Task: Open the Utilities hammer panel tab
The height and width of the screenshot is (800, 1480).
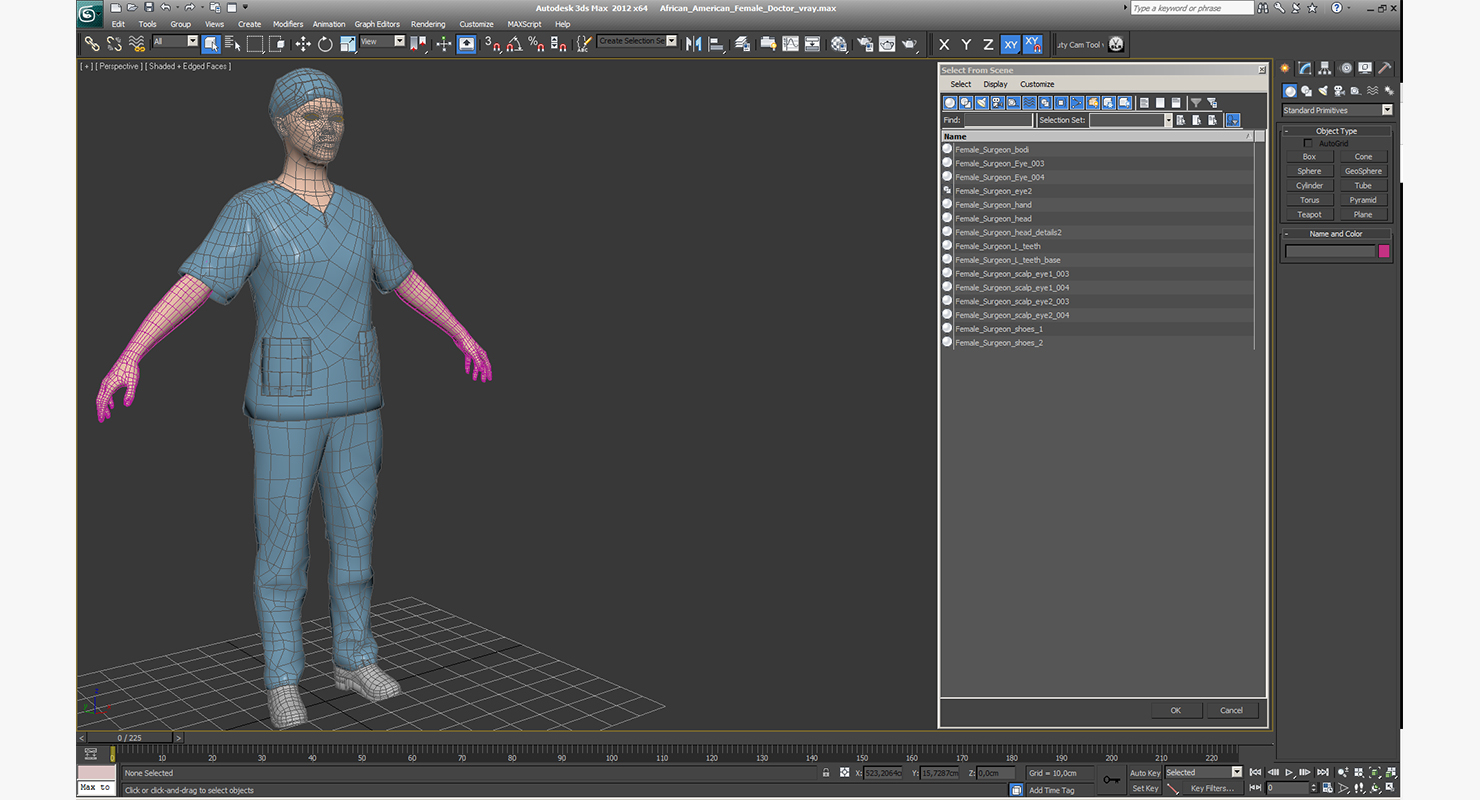Action: point(1384,68)
